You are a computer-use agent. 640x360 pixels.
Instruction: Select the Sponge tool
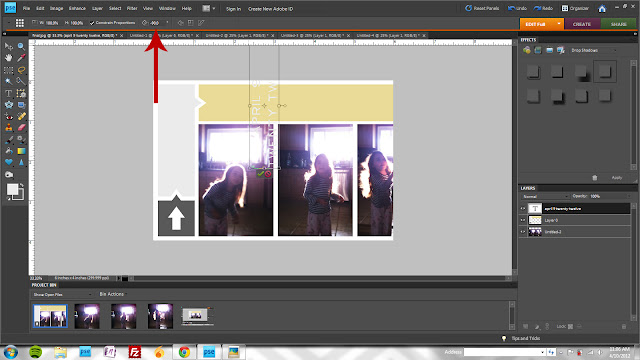[9, 175]
